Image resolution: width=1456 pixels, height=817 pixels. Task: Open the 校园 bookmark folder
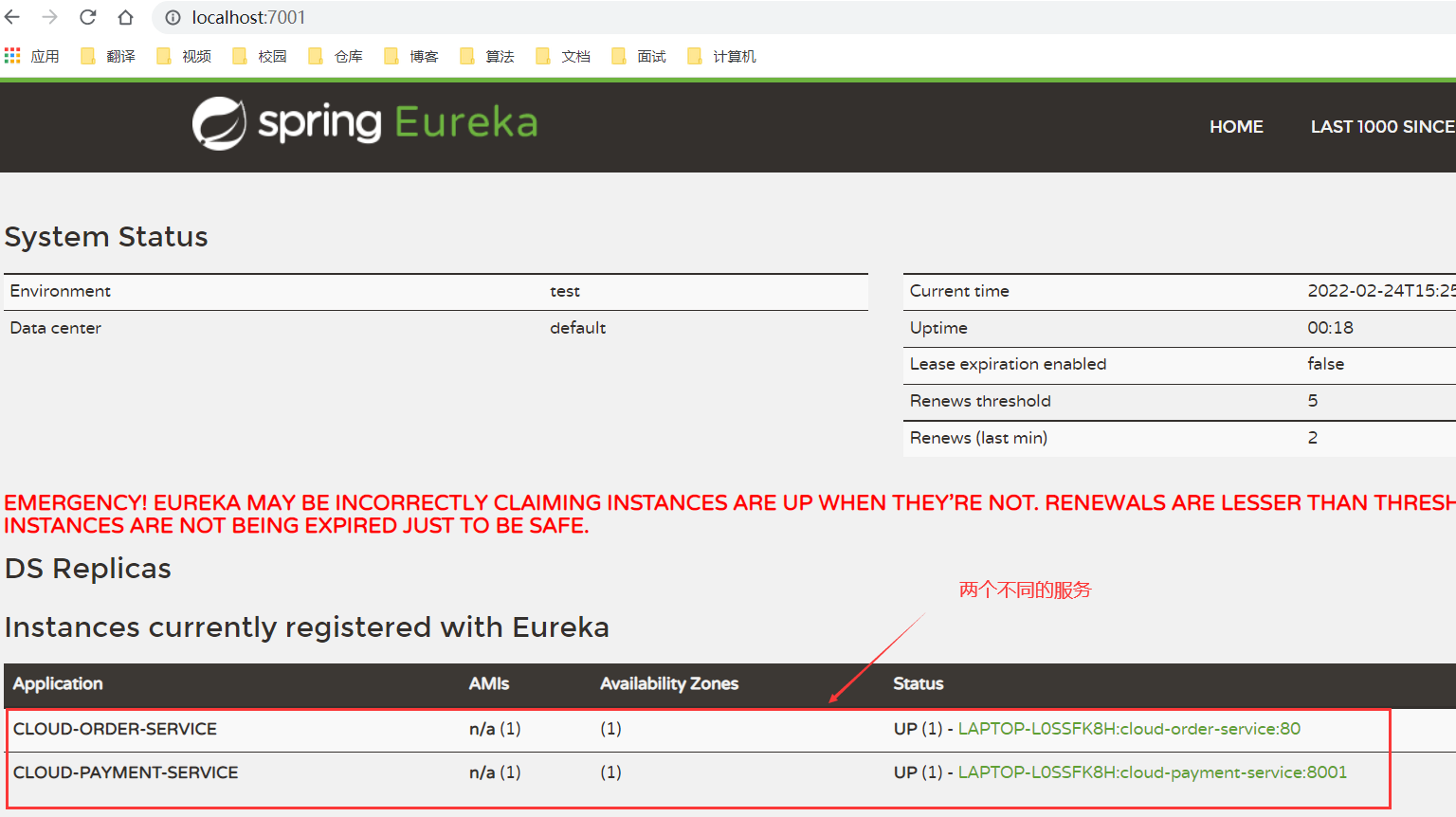[259, 56]
